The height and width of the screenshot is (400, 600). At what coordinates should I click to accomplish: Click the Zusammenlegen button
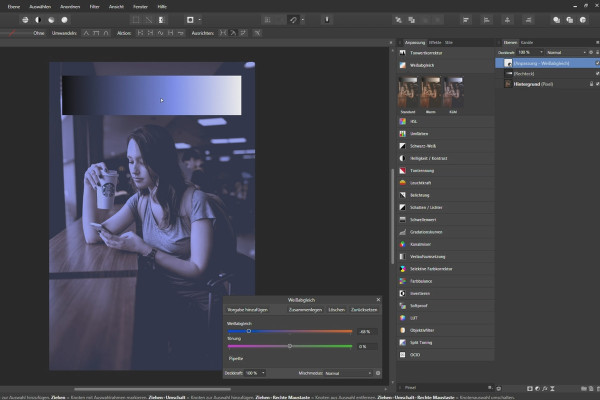[x=305, y=310]
